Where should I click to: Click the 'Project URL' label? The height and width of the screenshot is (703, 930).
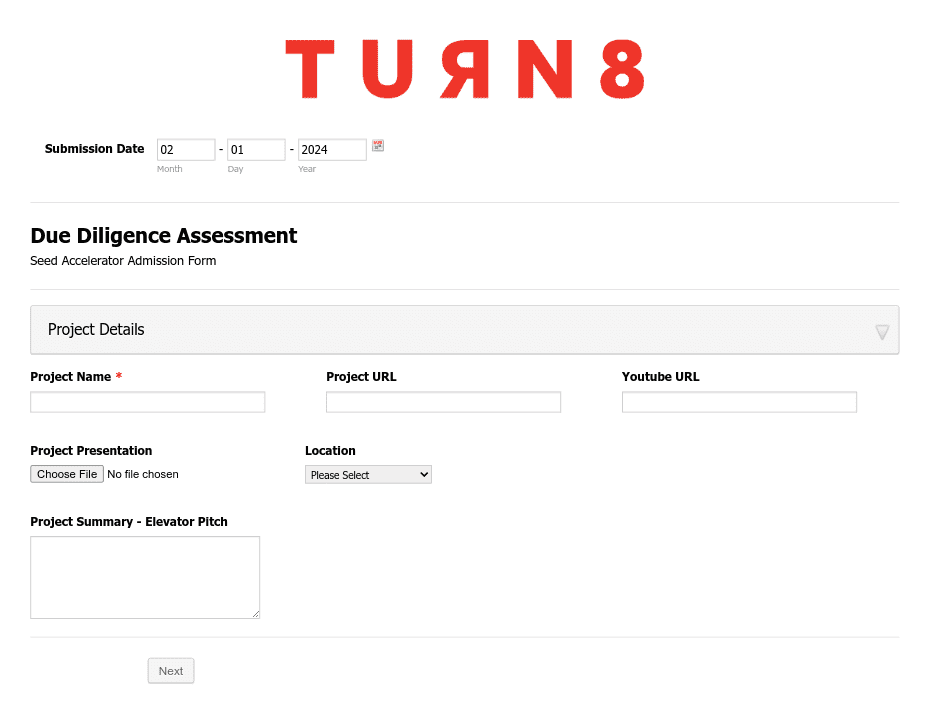pyautogui.click(x=361, y=377)
